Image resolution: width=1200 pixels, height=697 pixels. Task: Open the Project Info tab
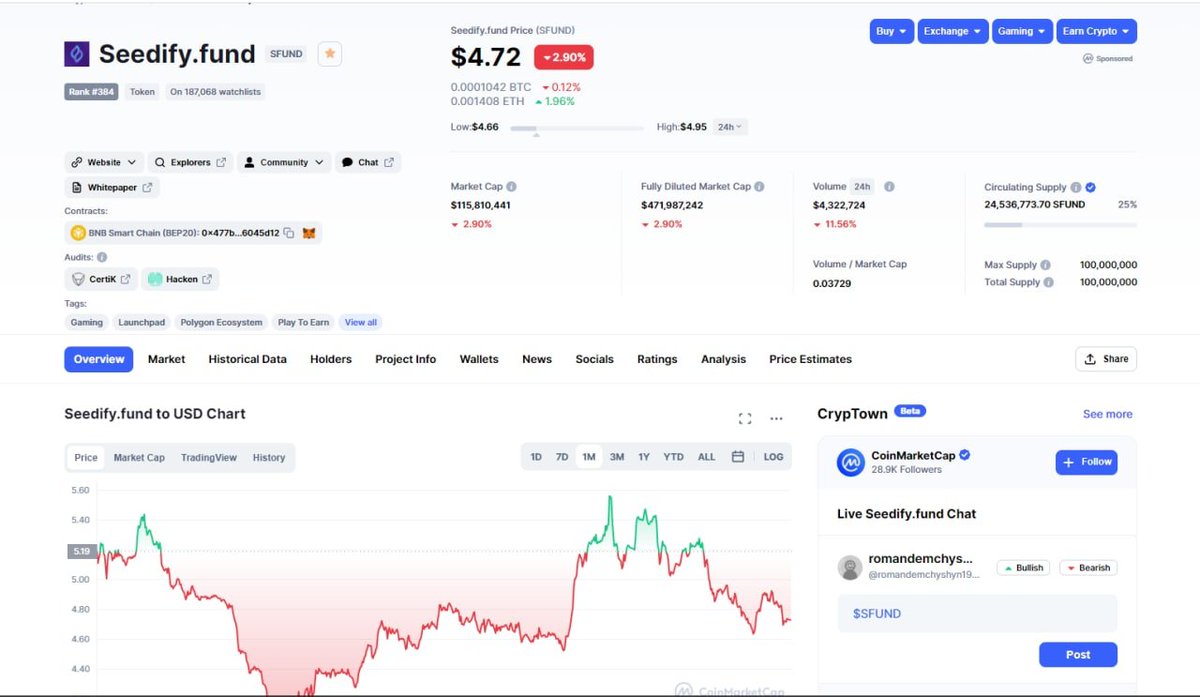(x=405, y=359)
